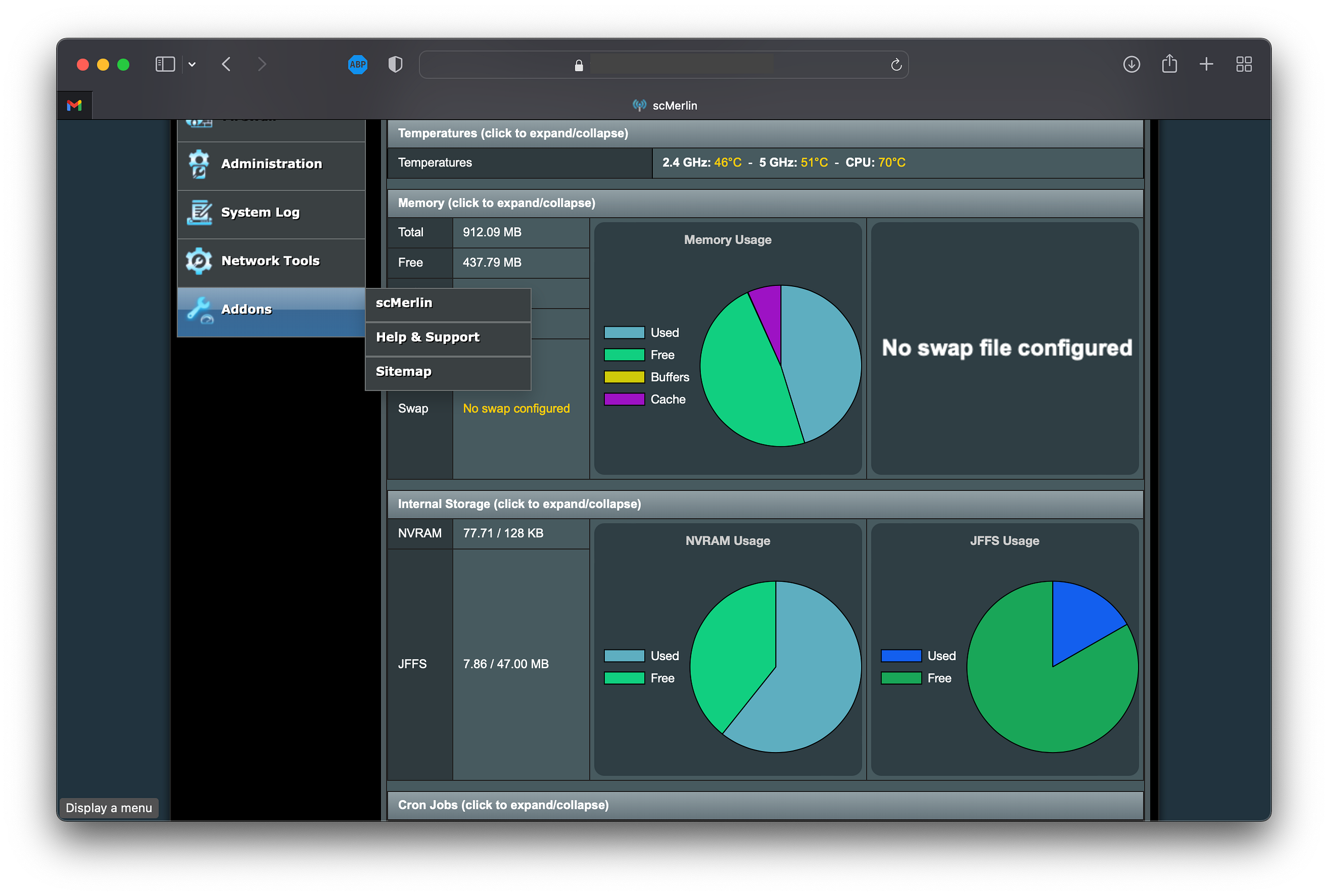The width and height of the screenshot is (1328, 896).
Task: Open a new tab with plus icon
Action: tap(1206, 64)
